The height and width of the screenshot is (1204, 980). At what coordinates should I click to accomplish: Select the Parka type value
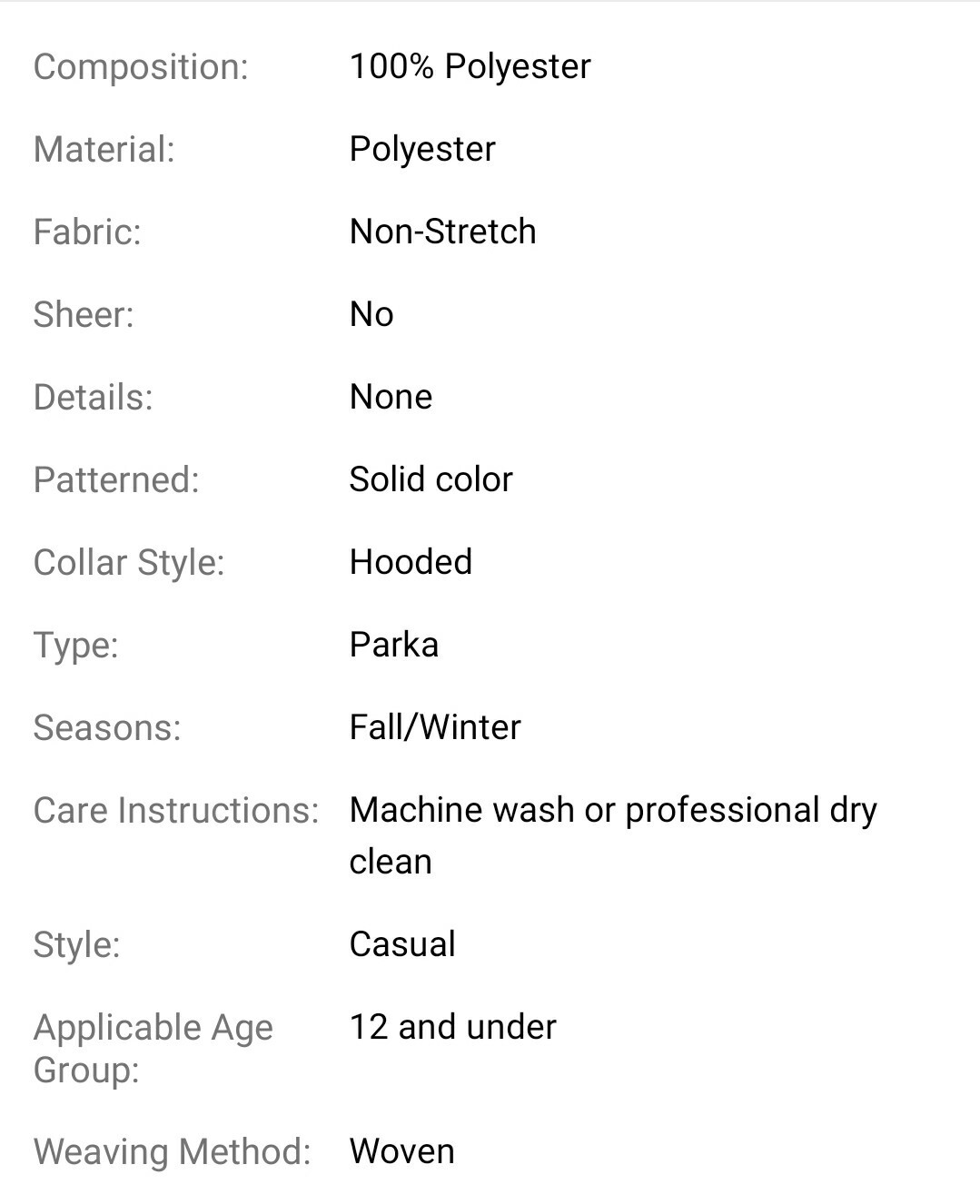pyautogui.click(x=394, y=645)
